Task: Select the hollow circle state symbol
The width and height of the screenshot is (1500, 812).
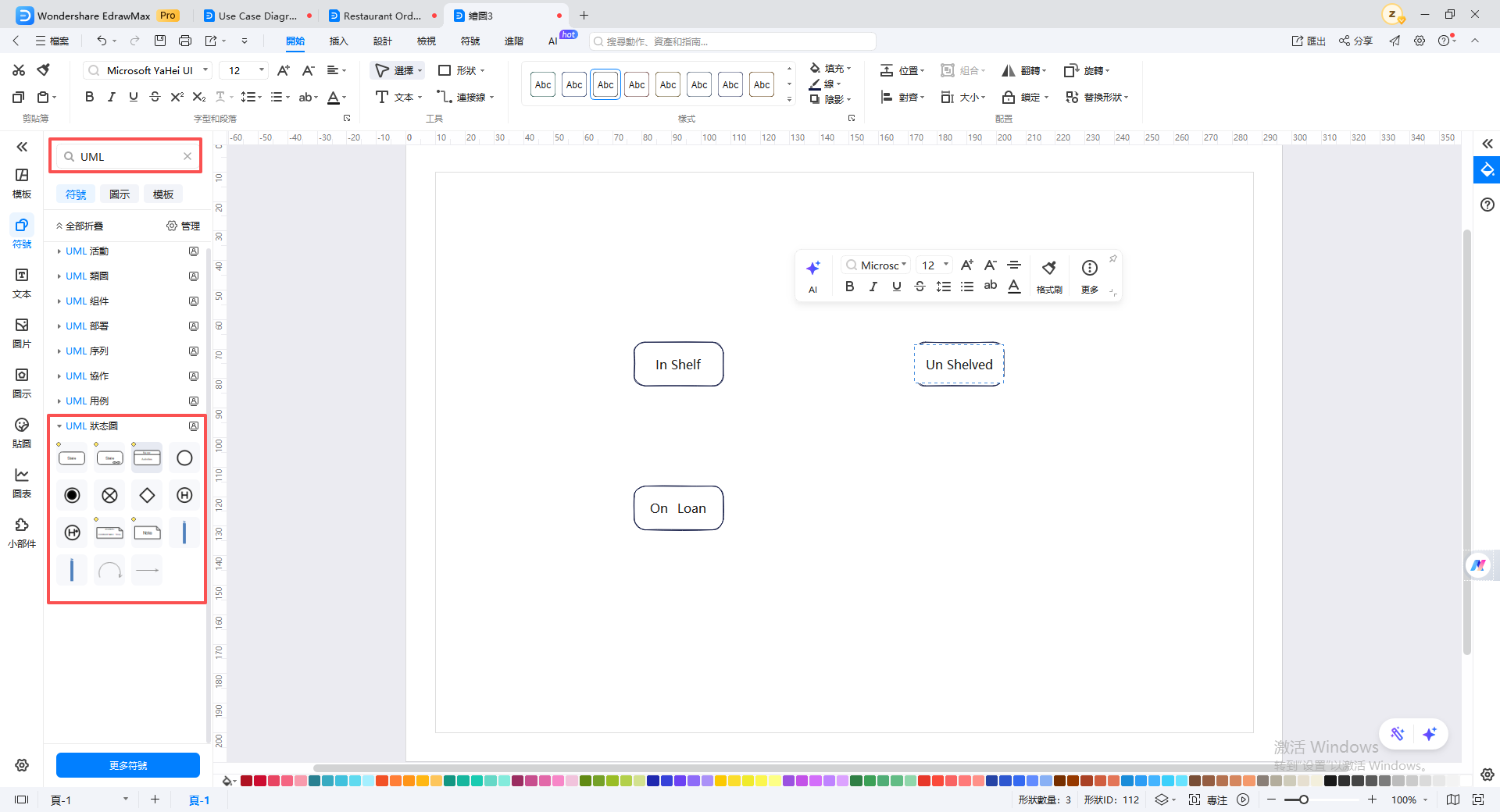Action: tap(184, 458)
